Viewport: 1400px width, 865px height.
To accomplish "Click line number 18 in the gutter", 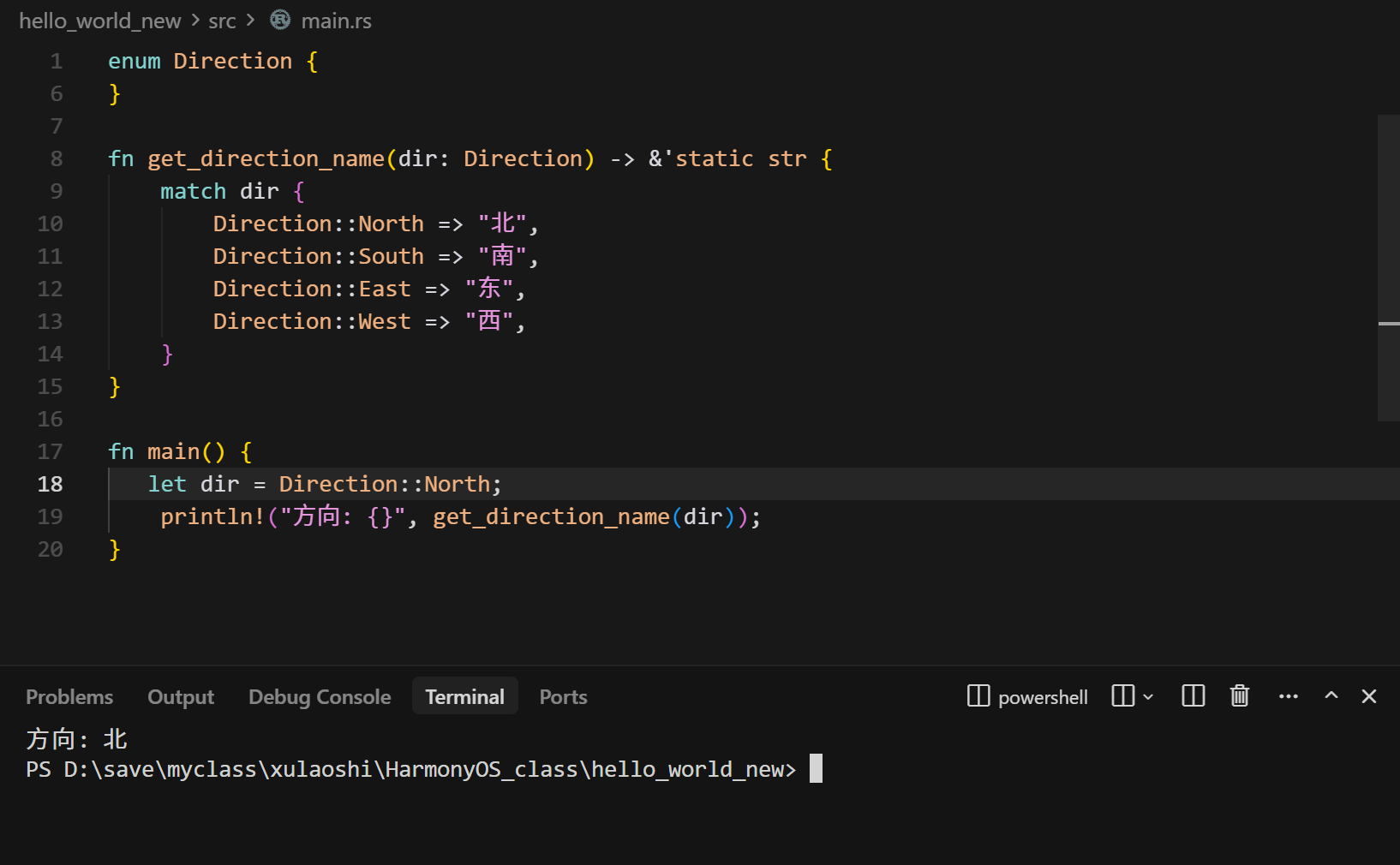I will pos(51,484).
